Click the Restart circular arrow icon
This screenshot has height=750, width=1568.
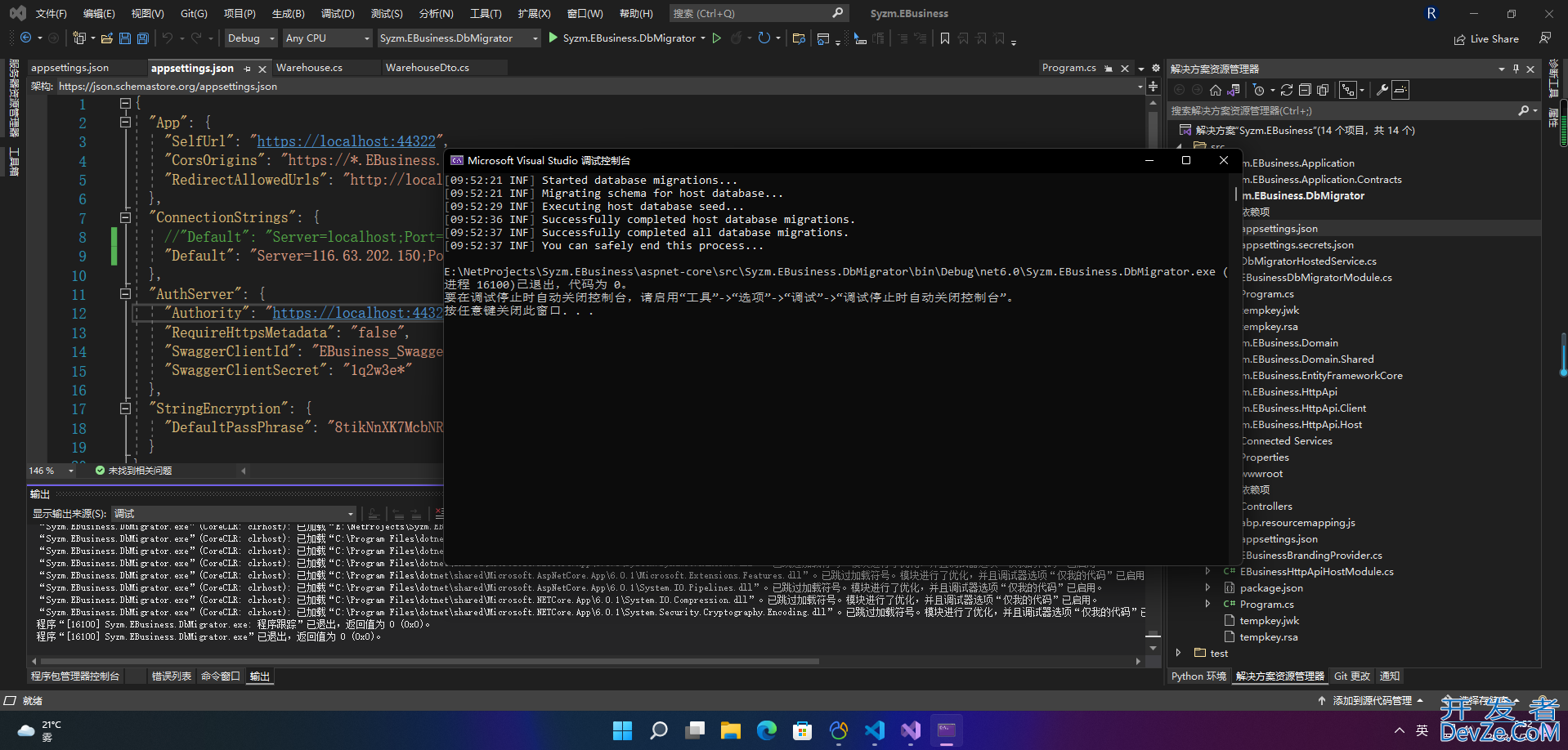click(x=764, y=38)
